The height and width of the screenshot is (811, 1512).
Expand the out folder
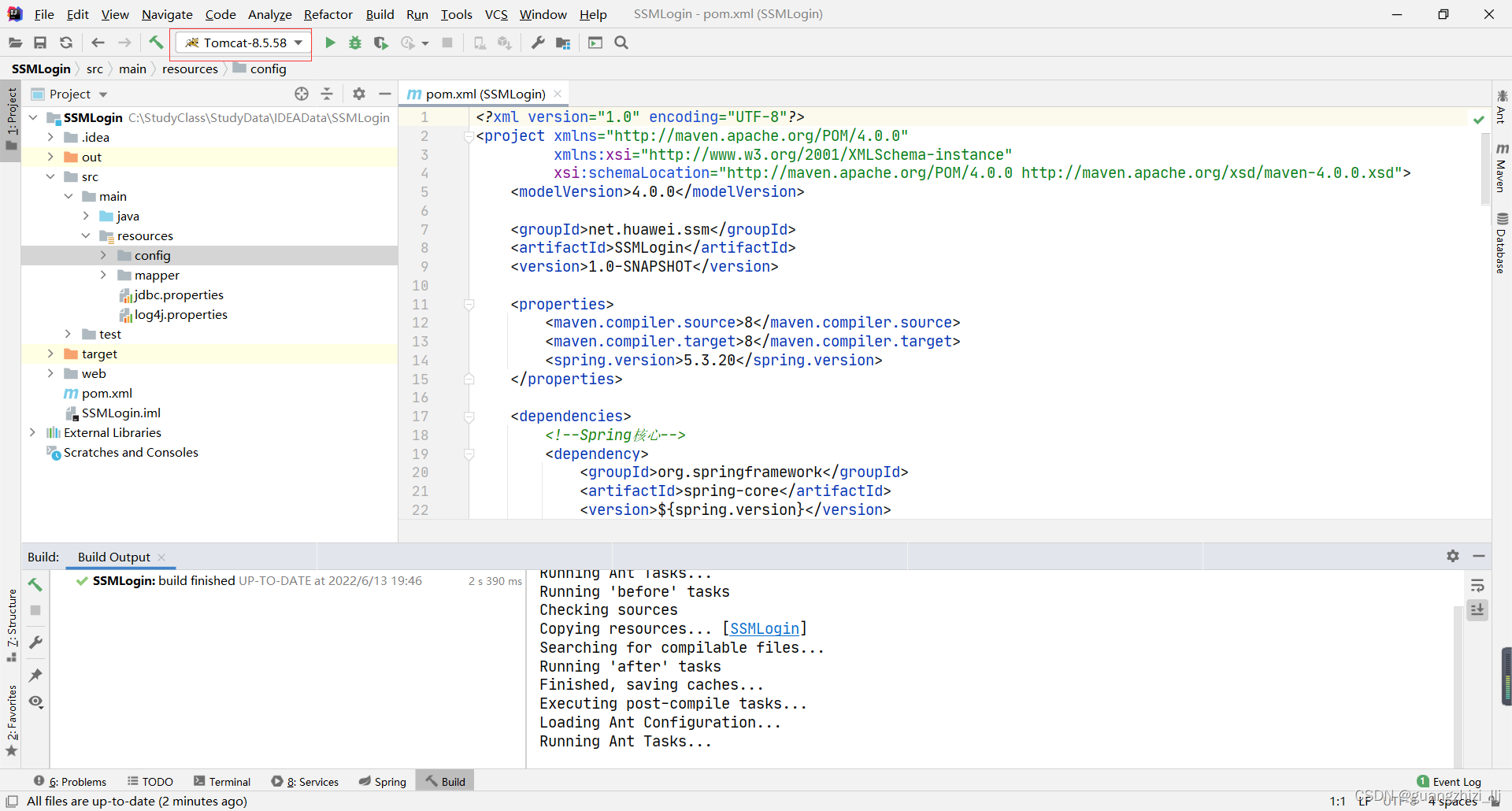click(50, 157)
